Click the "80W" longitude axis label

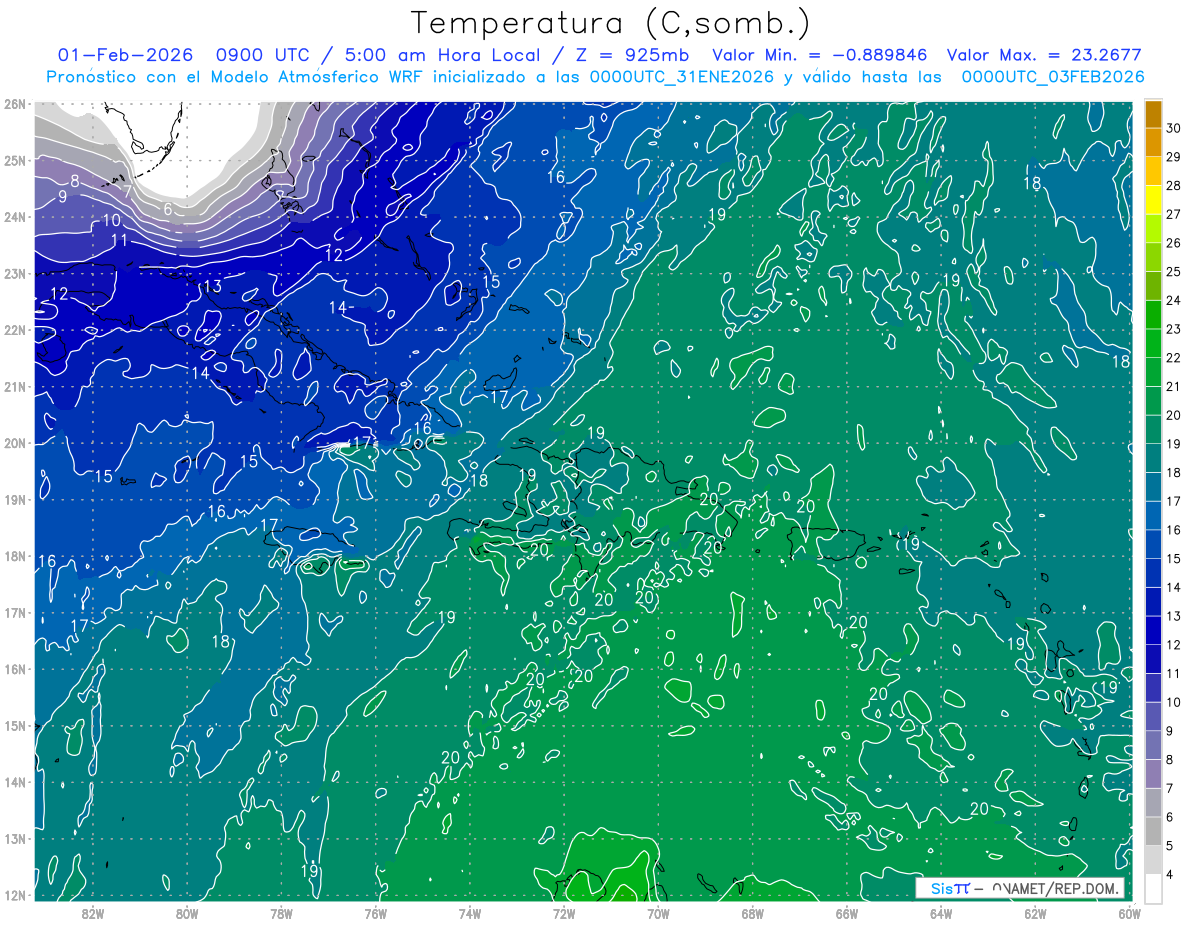point(187,913)
